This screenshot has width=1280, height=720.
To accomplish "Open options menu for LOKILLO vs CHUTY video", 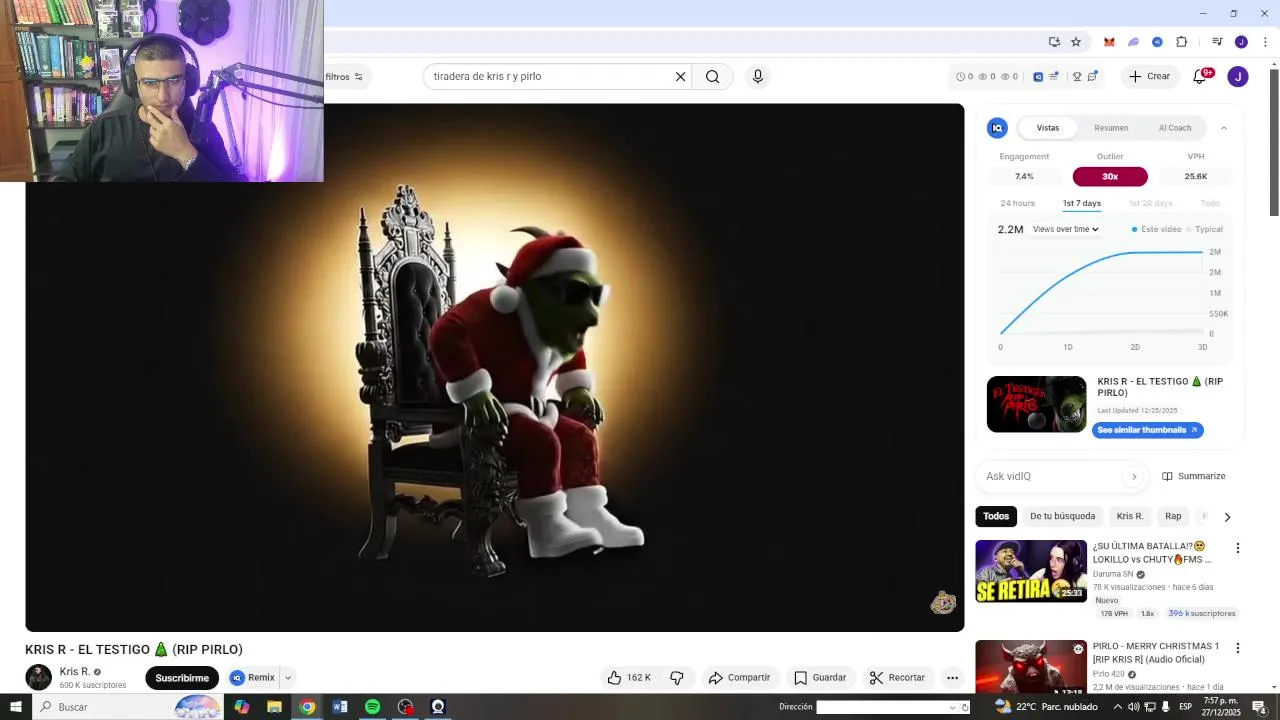I will pyautogui.click(x=1237, y=548).
